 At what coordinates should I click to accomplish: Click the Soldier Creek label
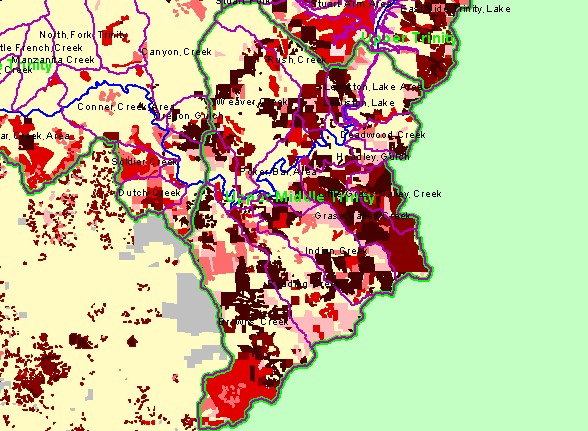coord(145,162)
